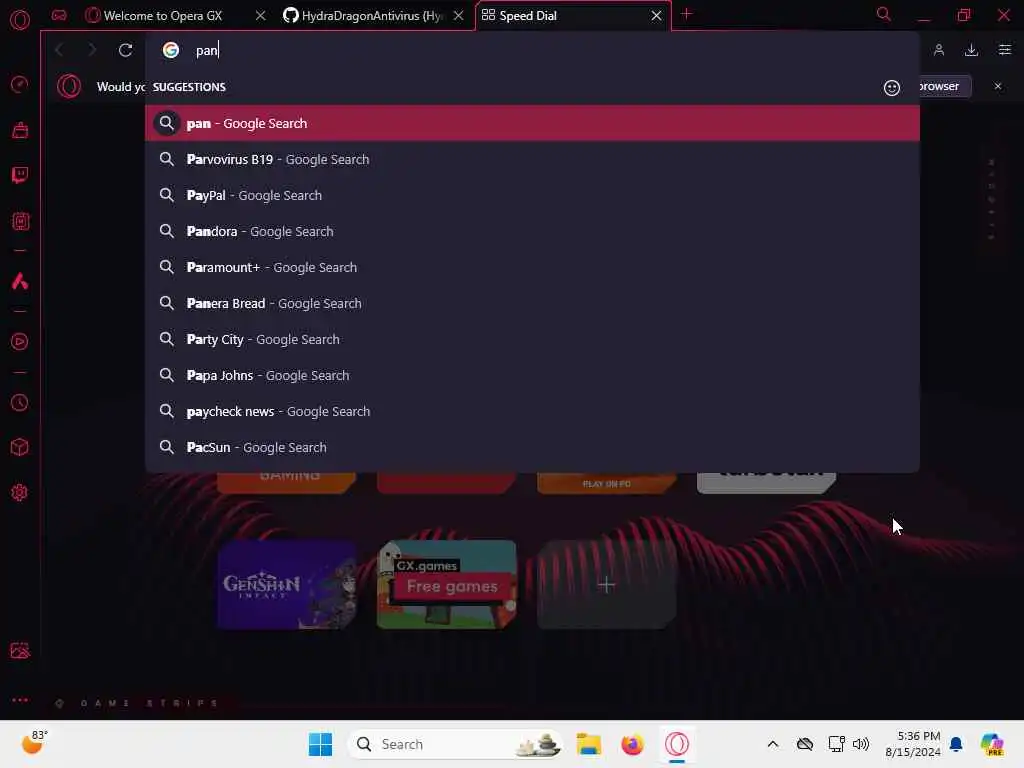Open GX Corner gamepad icon in tab bar
Screen dimensions: 1024x768
[x=59, y=15]
